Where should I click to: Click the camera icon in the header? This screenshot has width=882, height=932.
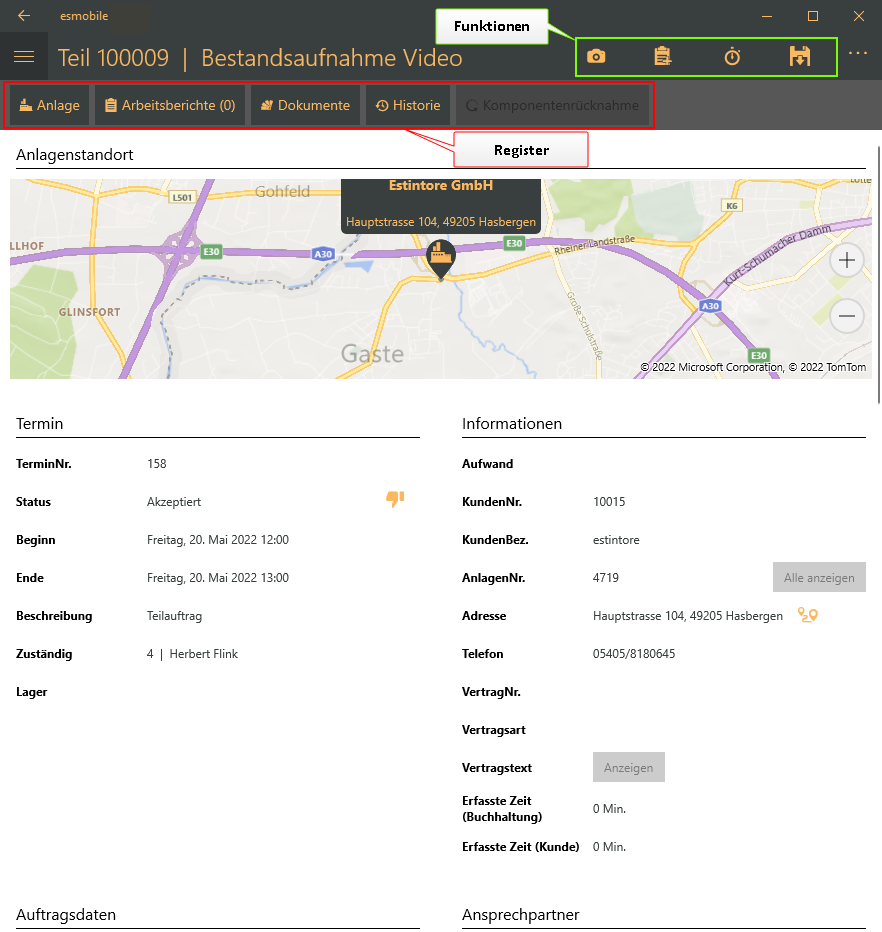(596, 57)
